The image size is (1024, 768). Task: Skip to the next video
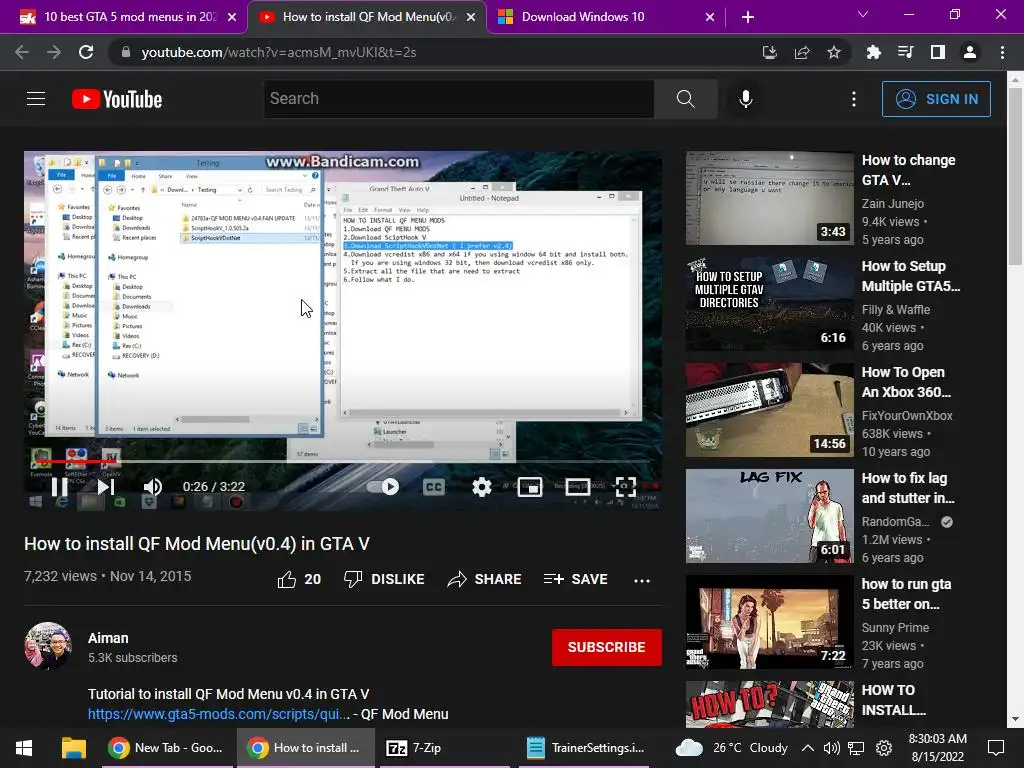pyautogui.click(x=106, y=487)
